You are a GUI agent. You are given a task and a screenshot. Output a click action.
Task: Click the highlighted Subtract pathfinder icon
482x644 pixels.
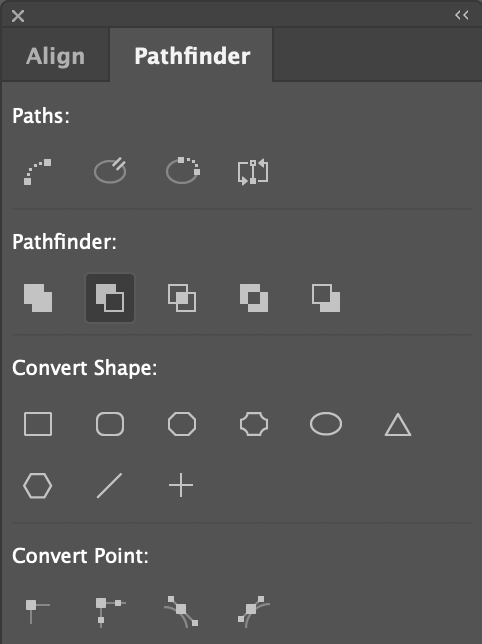tap(110, 298)
